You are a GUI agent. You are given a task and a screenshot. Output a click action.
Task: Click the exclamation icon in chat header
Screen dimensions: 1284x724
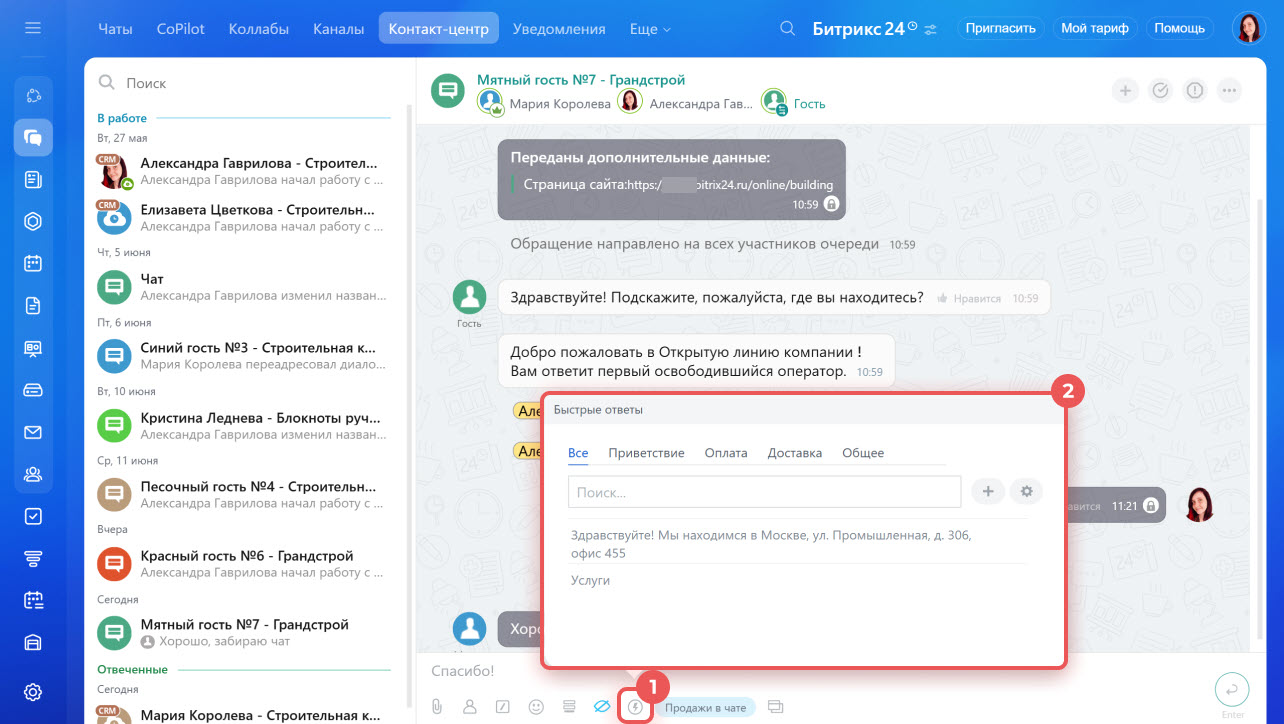(x=1195, y=91)
